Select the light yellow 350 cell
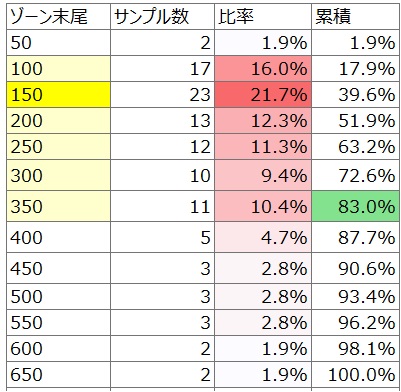The image size is (401, 392). (x=58, y=206)
